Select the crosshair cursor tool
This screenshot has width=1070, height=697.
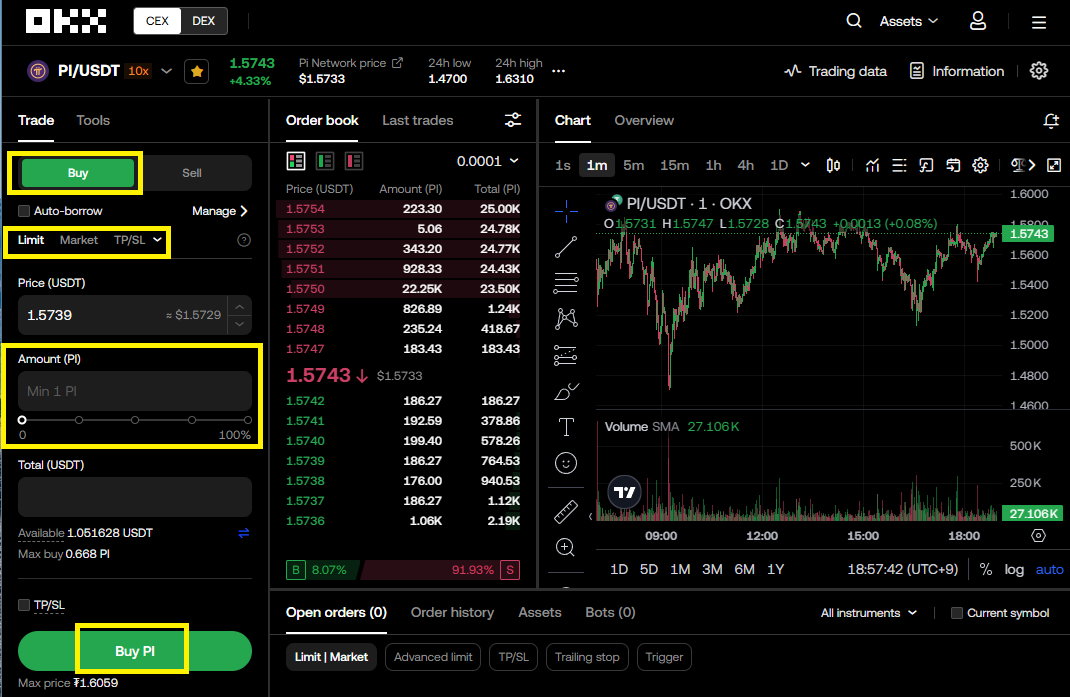tap(566, 212)
